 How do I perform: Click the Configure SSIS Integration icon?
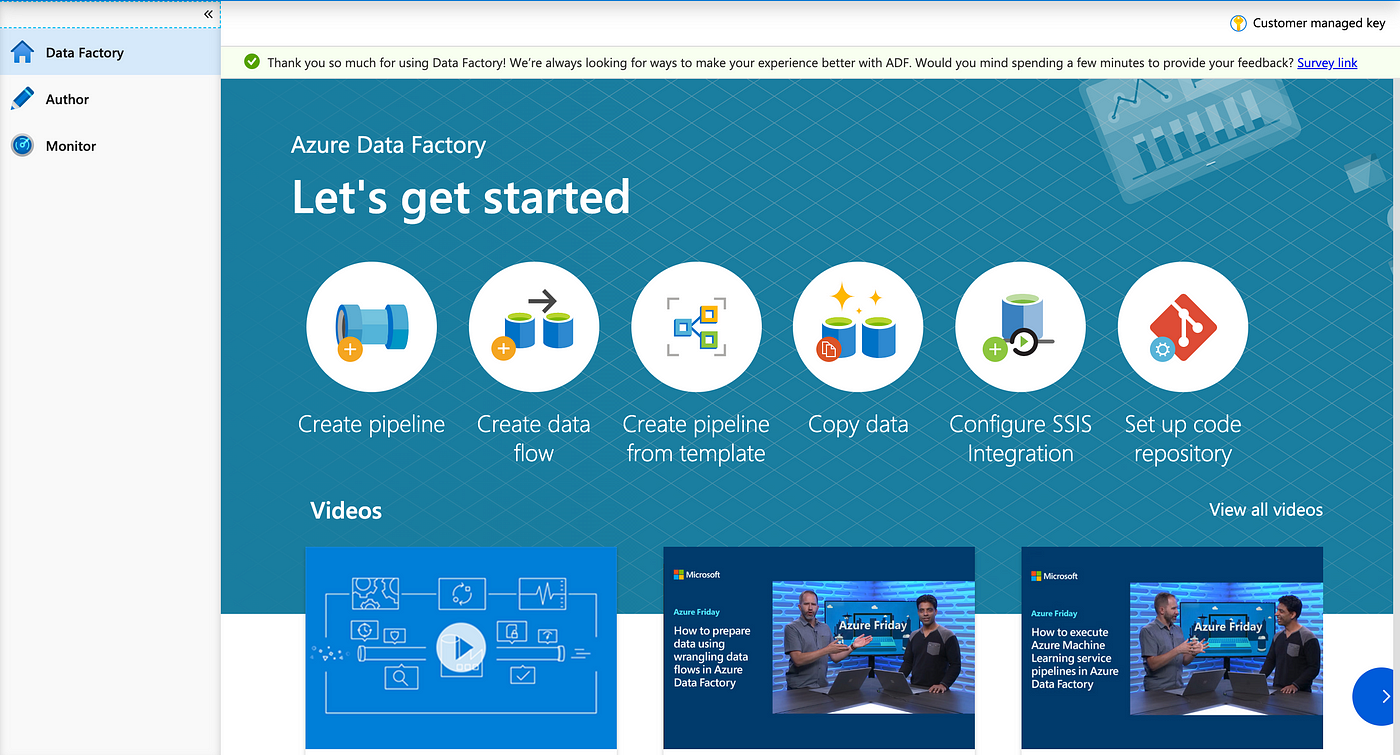click(x=1020, y=327)
